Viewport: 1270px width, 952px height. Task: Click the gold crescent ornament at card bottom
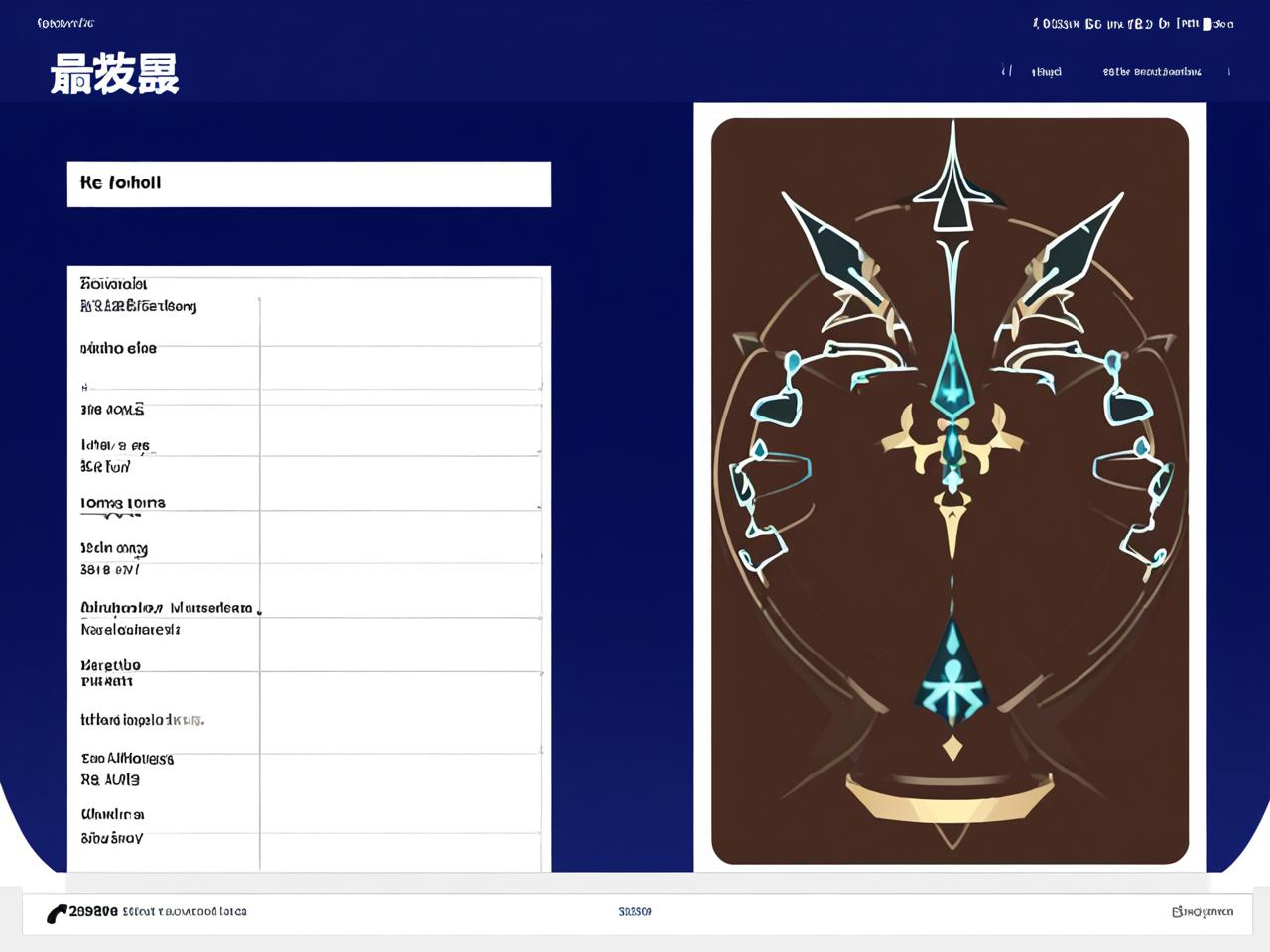click(952, 800)
